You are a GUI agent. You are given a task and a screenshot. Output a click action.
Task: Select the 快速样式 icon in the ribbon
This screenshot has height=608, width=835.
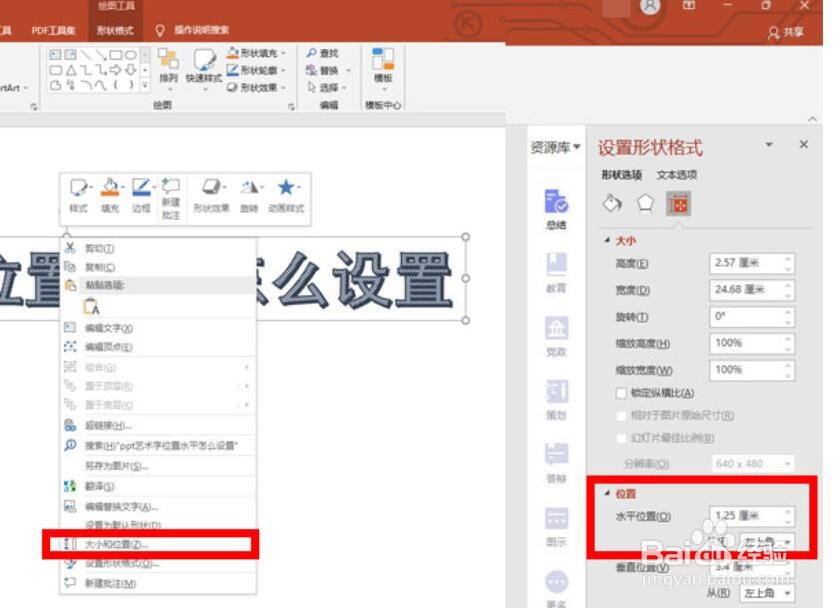(204, 70)
